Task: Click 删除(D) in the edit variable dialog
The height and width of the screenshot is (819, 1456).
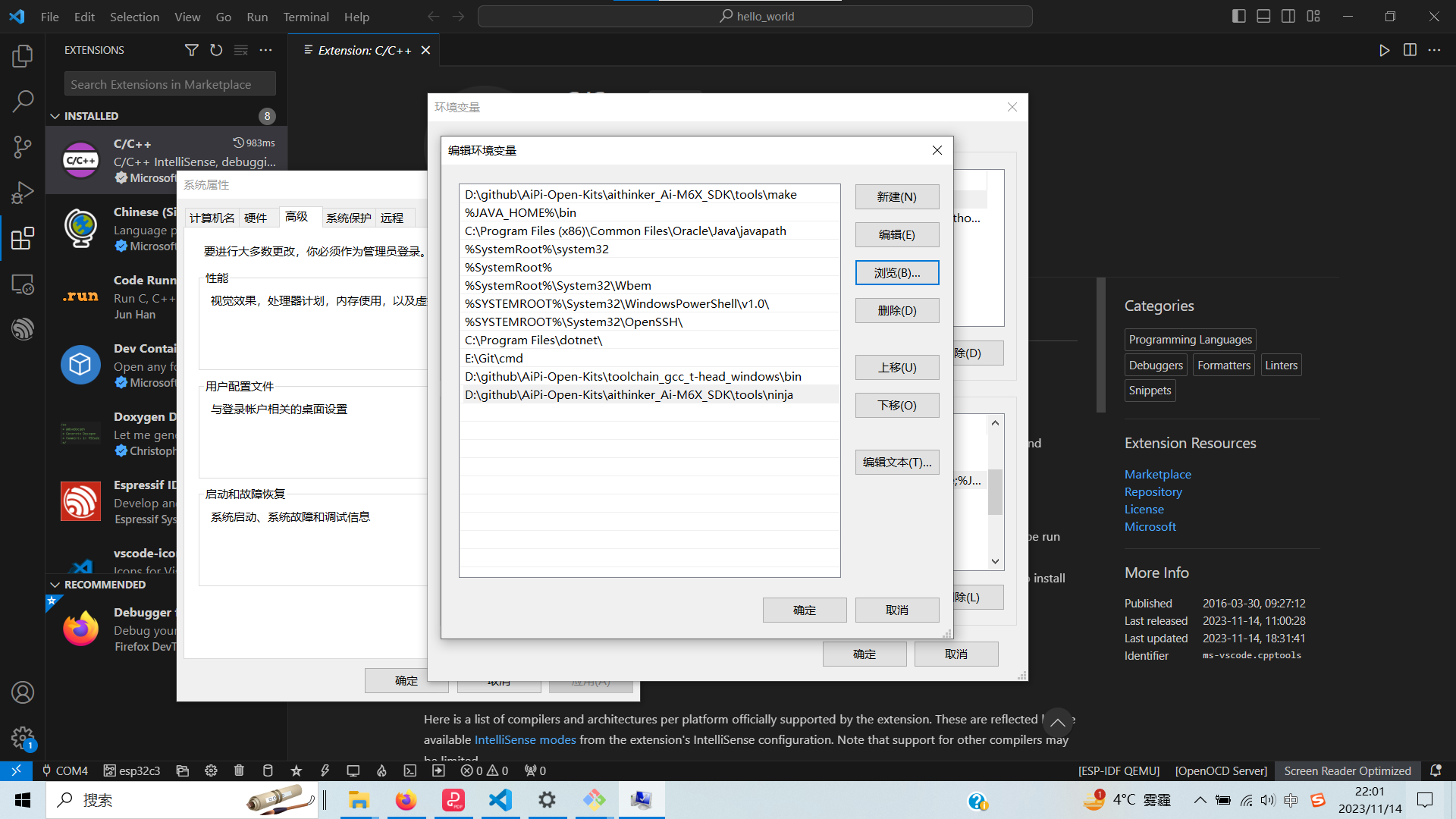Action: [x=897, y=311]
